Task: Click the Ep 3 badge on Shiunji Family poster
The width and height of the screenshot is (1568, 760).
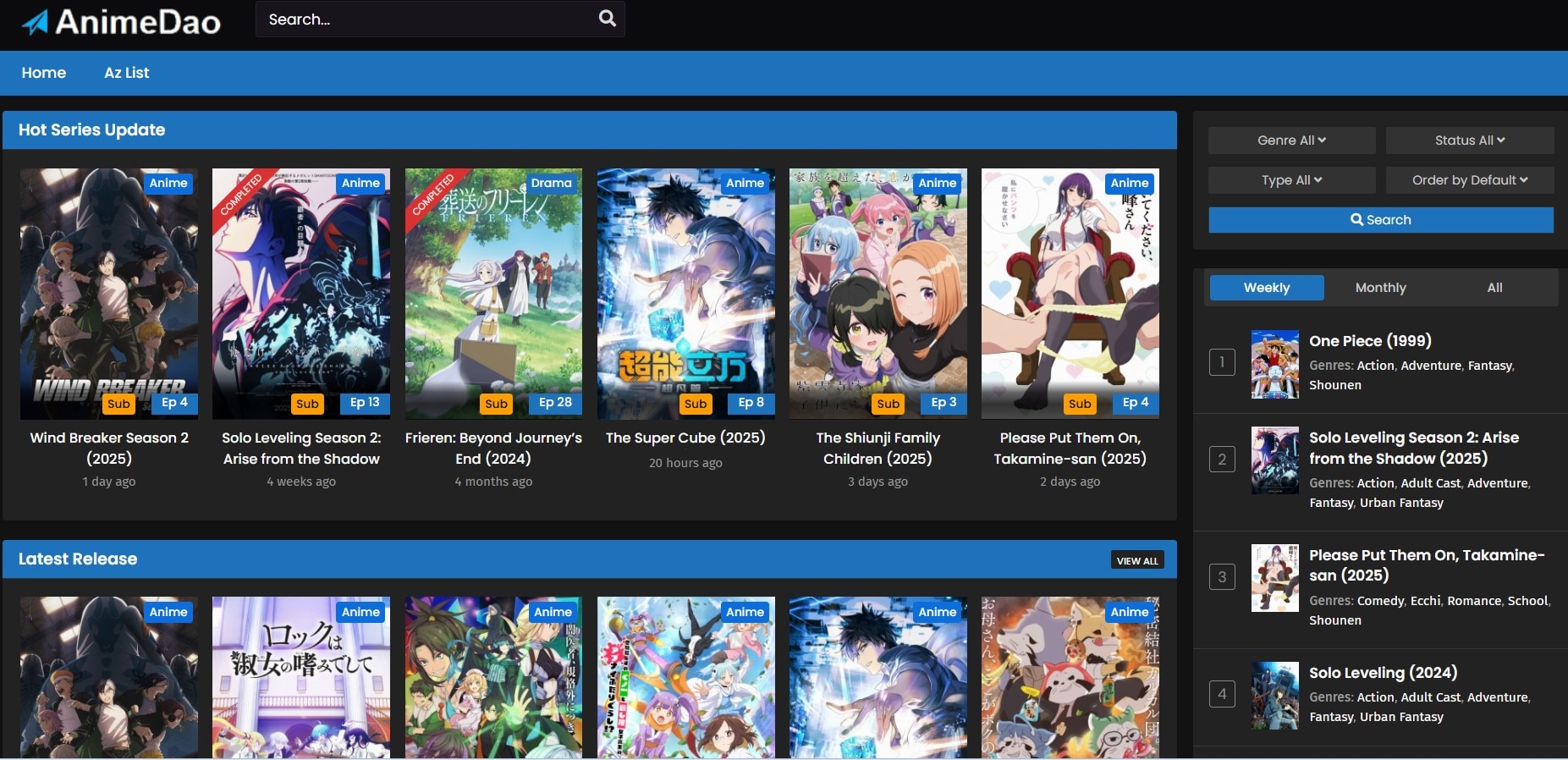Action: coord(944,403)
